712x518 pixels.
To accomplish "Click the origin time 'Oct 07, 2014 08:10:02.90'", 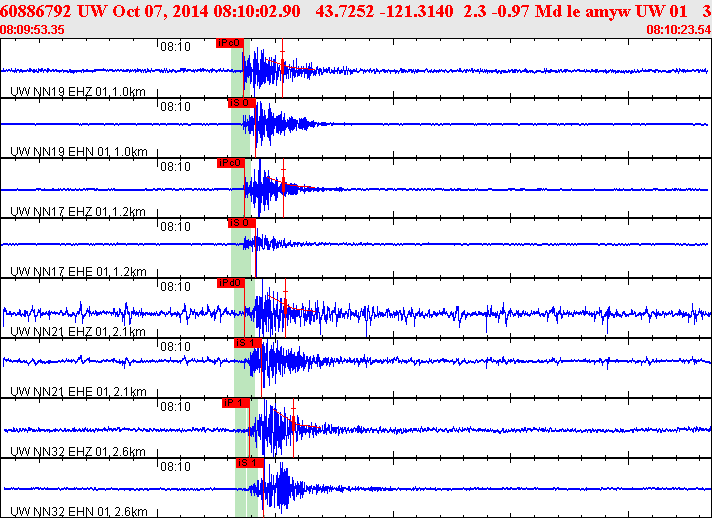I will coord(206,11).
